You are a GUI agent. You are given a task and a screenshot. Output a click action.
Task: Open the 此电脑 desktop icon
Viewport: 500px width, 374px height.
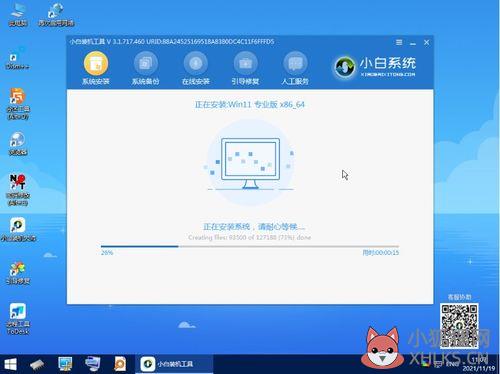pyautogui.click(x=18, y=15)
